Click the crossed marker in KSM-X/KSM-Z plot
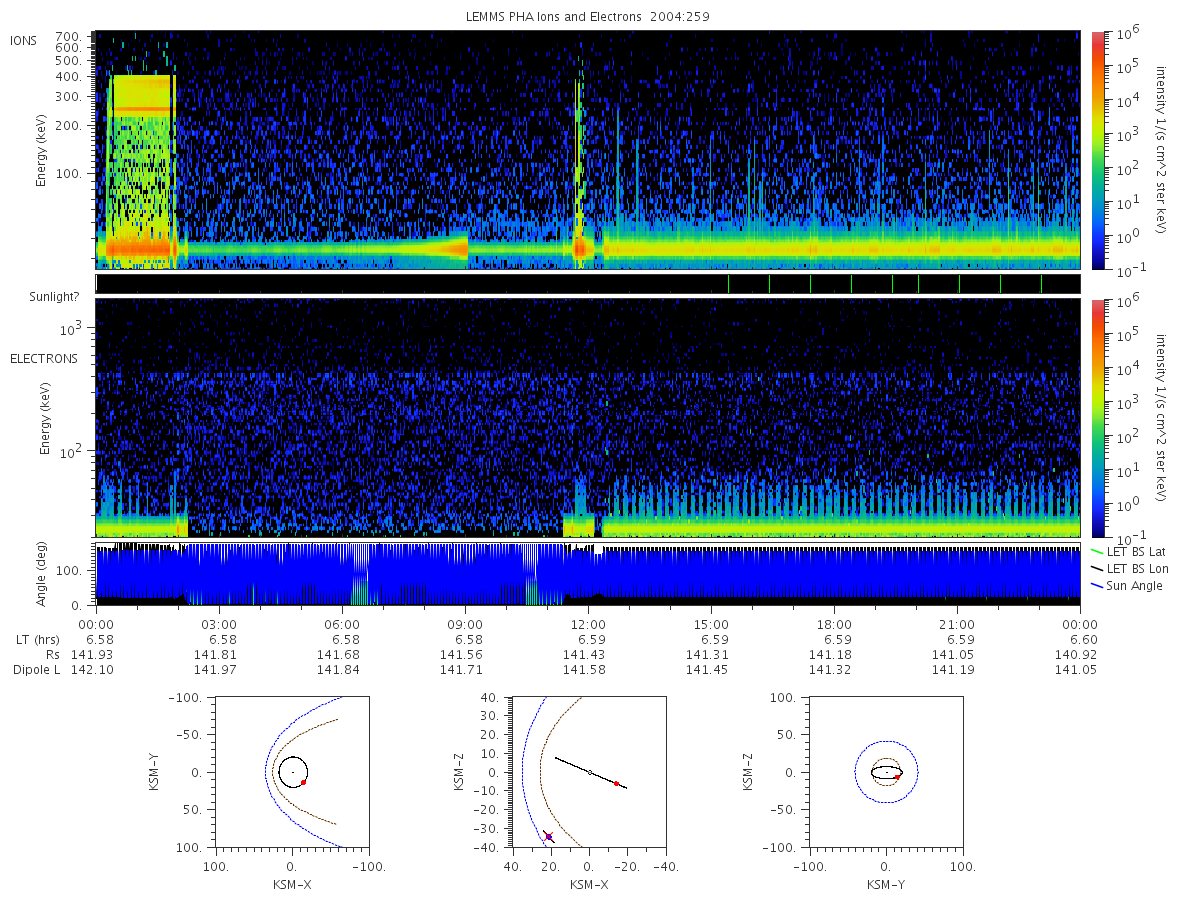Screen dimensions: 1200x900 [548, 836]
